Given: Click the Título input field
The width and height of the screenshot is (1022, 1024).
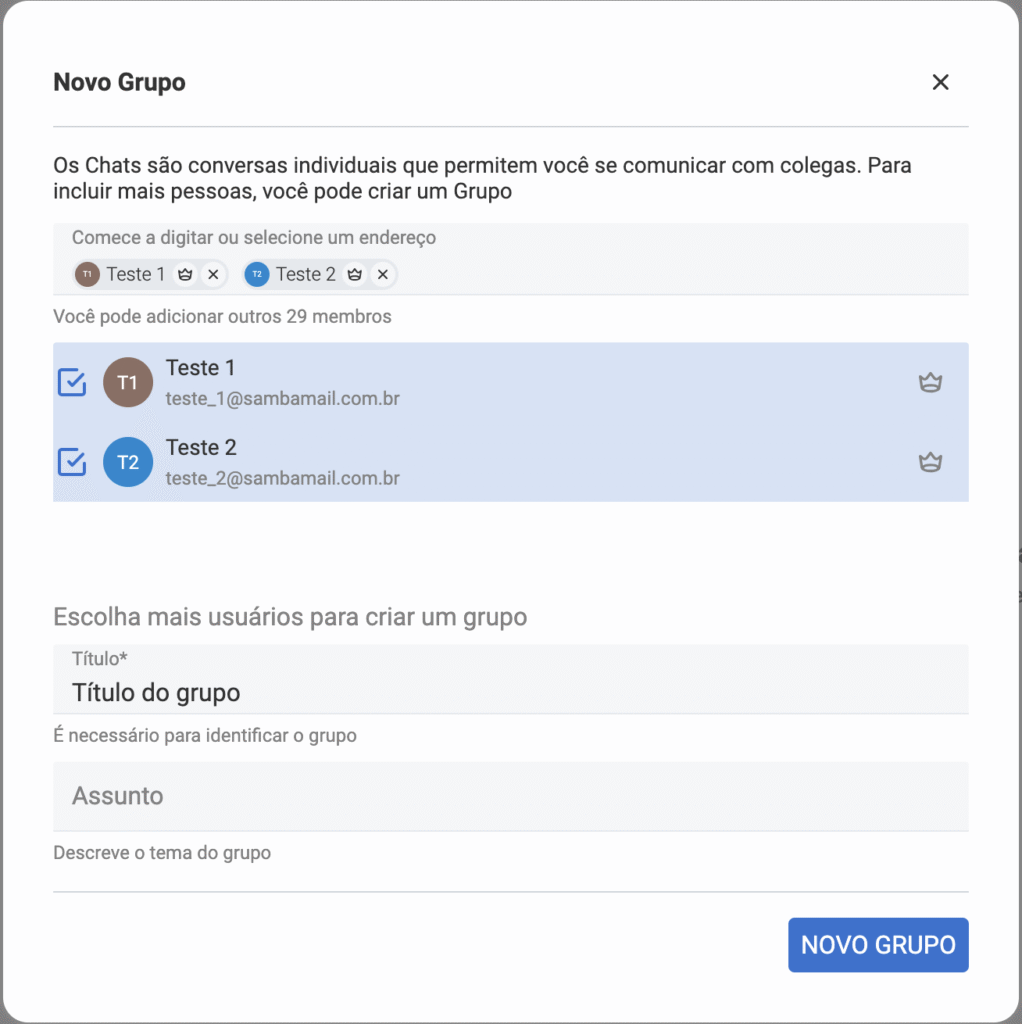Looking at the screenshot, I should [x=510, y=692].
